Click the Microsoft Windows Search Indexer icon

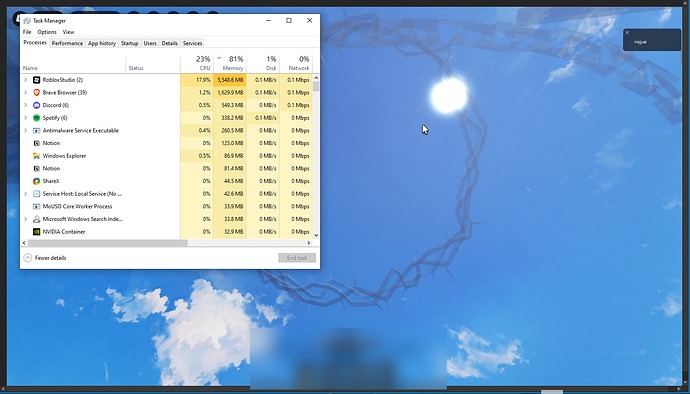click(x=37, y=219)
